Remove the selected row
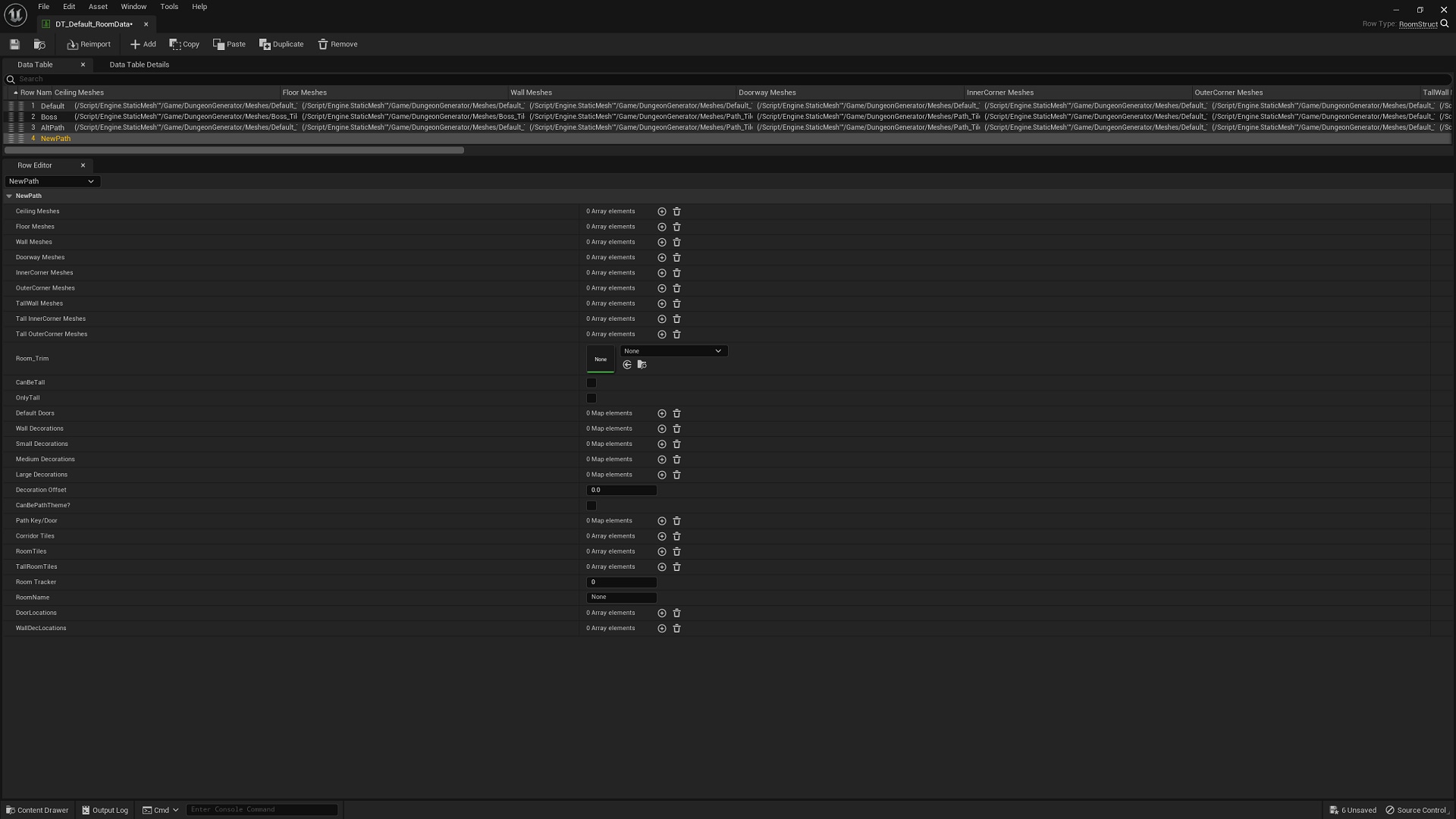 pos(337,44)
